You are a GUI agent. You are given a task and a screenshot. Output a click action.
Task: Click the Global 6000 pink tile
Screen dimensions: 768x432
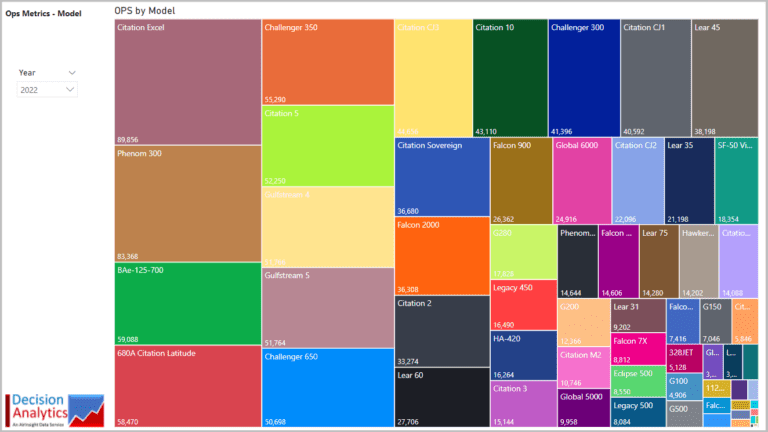click(582, 181)
